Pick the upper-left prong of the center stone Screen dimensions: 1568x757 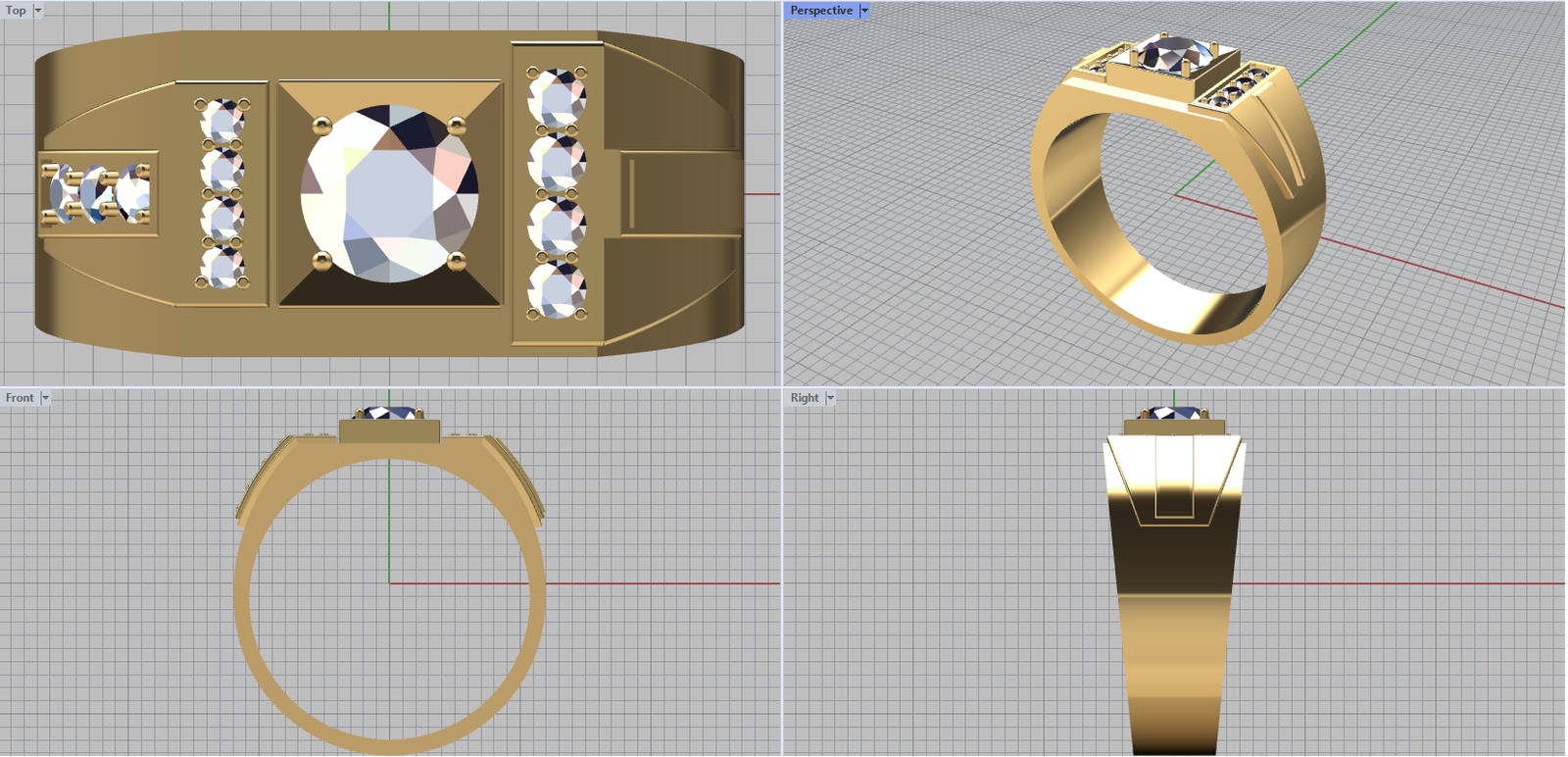(x=321, y=126)
